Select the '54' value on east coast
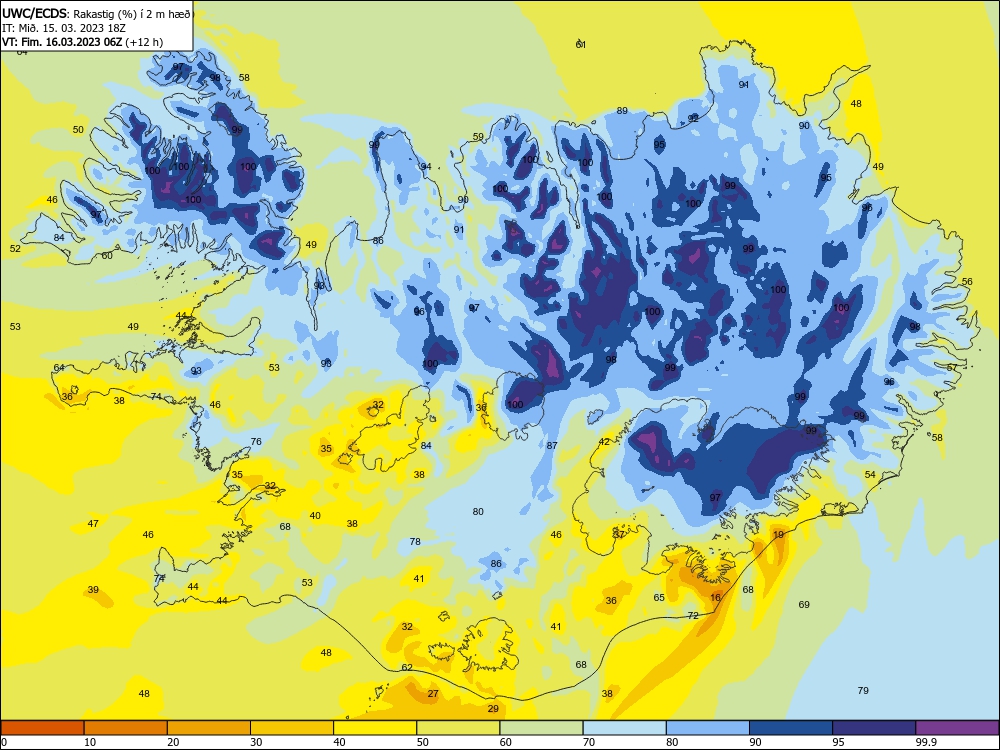 [871, 474]
